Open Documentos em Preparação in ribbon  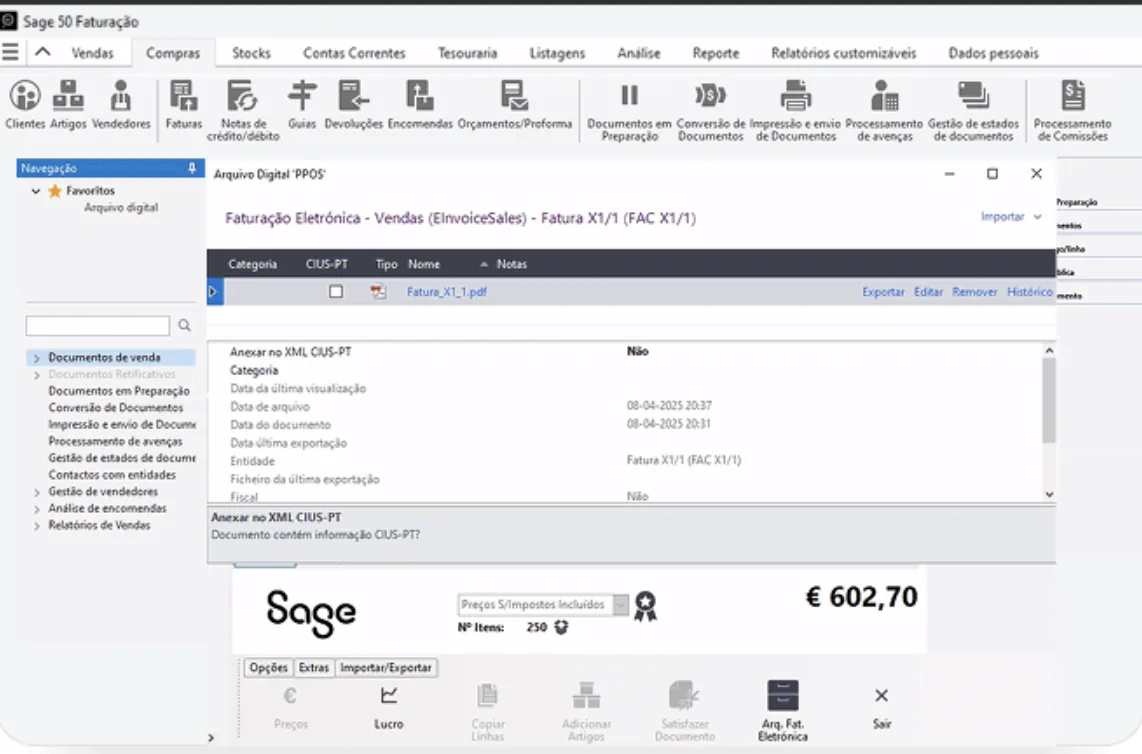(x=629, y=111)
